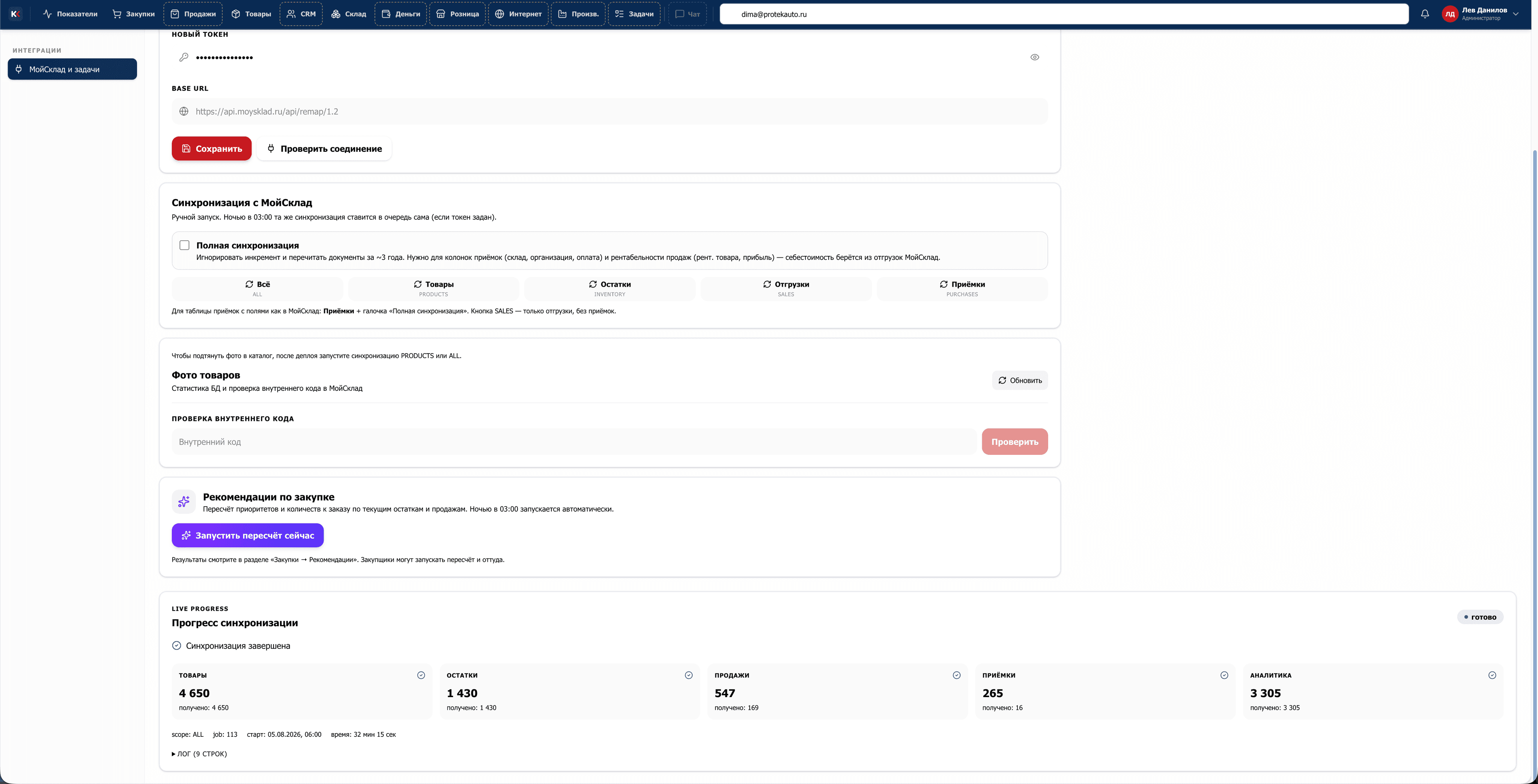Open the Деньги section
The image size is (1538, 784).
click(401, 14)
